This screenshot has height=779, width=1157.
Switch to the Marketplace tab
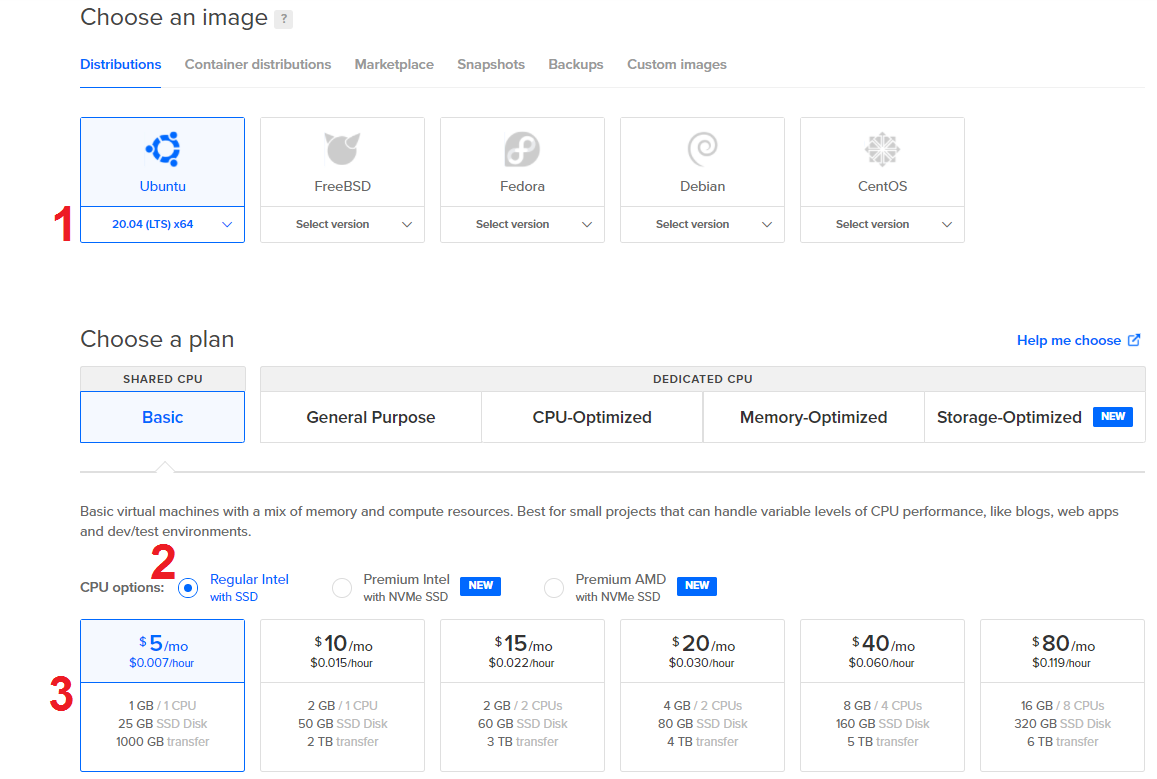tap(394, 64)
